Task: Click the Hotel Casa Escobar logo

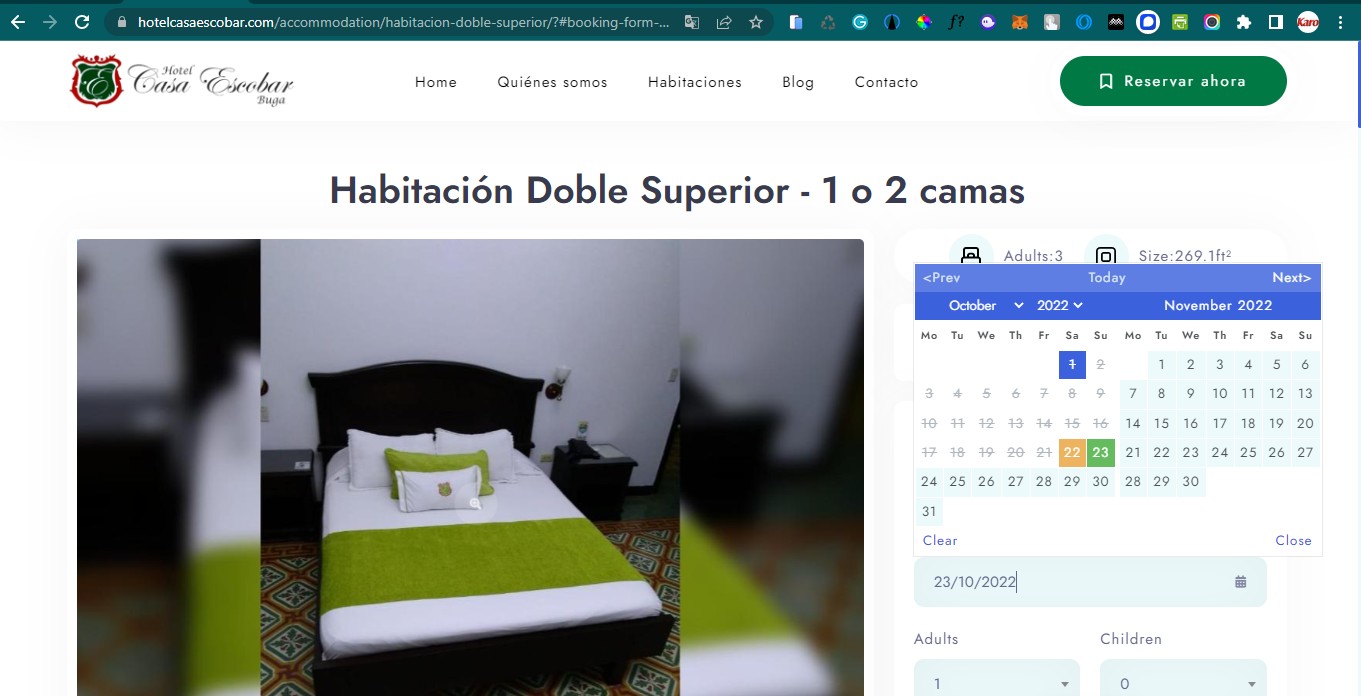Action: tap(178, 81)
